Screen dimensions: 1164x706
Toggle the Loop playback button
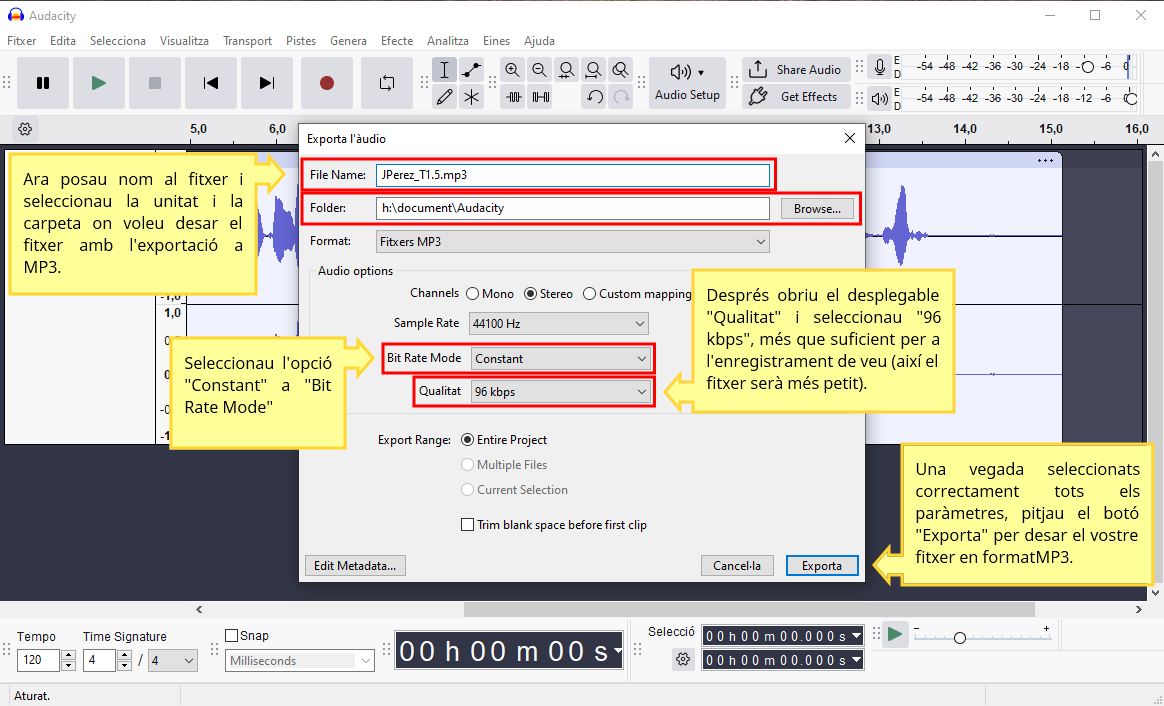coord(387,83)
